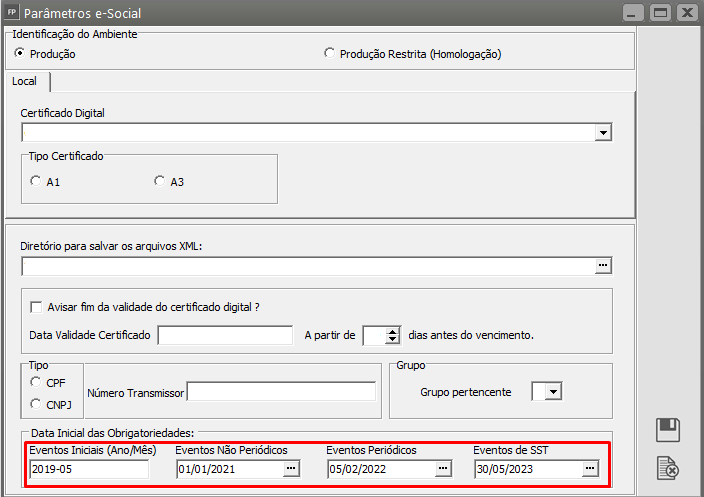Open date picker for Eventos de SST
The width and height of the screenshot is (704, 497).
pyautogui.click(x=590, y=468)
